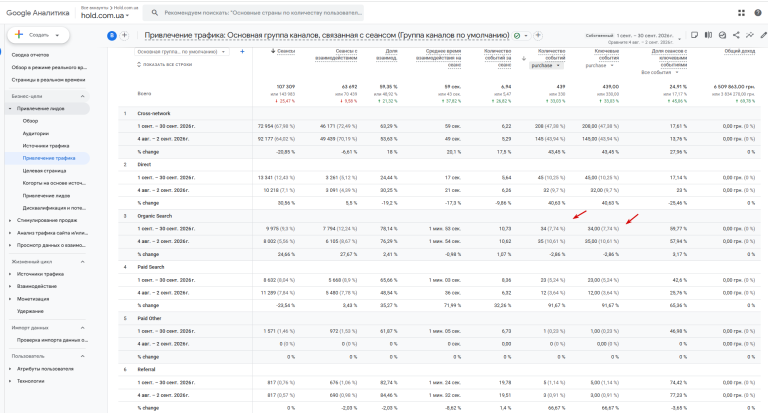Click sort arrow beside Количество событий header
The image size is (768, 413).
click(524, 58)
